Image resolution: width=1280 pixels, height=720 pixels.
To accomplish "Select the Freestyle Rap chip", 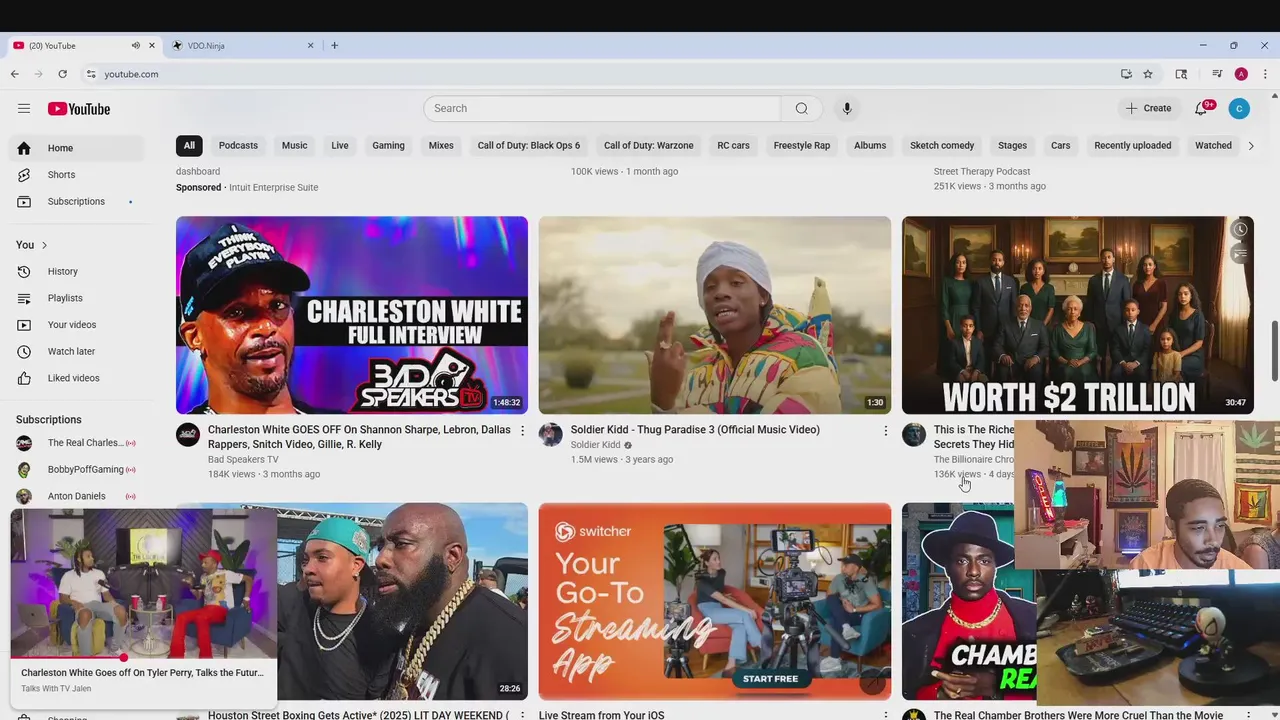I will click(801, 146).
